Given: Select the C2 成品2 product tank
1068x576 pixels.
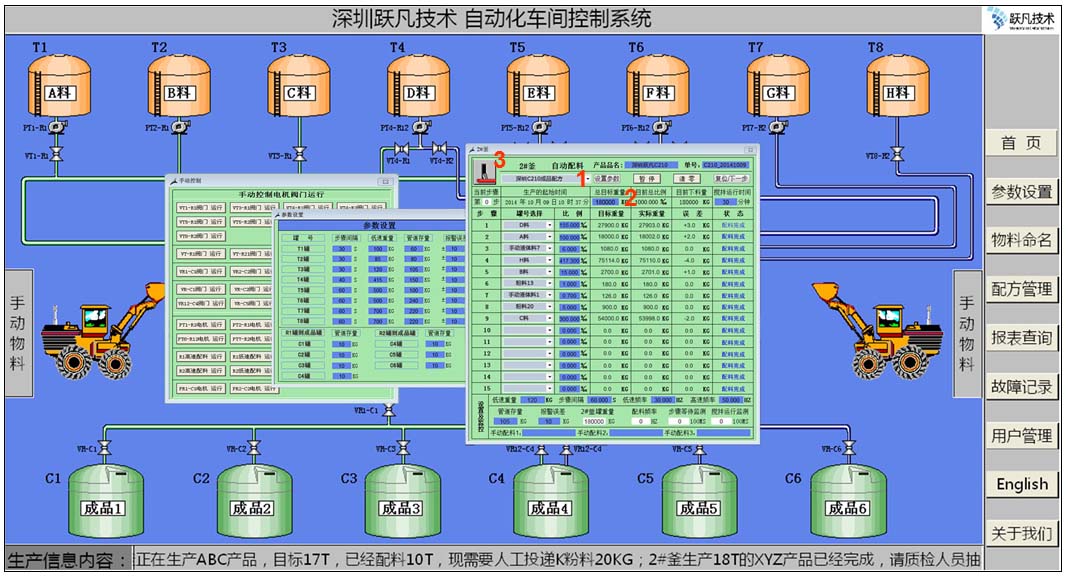Looking at the screenshot, I should (253, 501).
